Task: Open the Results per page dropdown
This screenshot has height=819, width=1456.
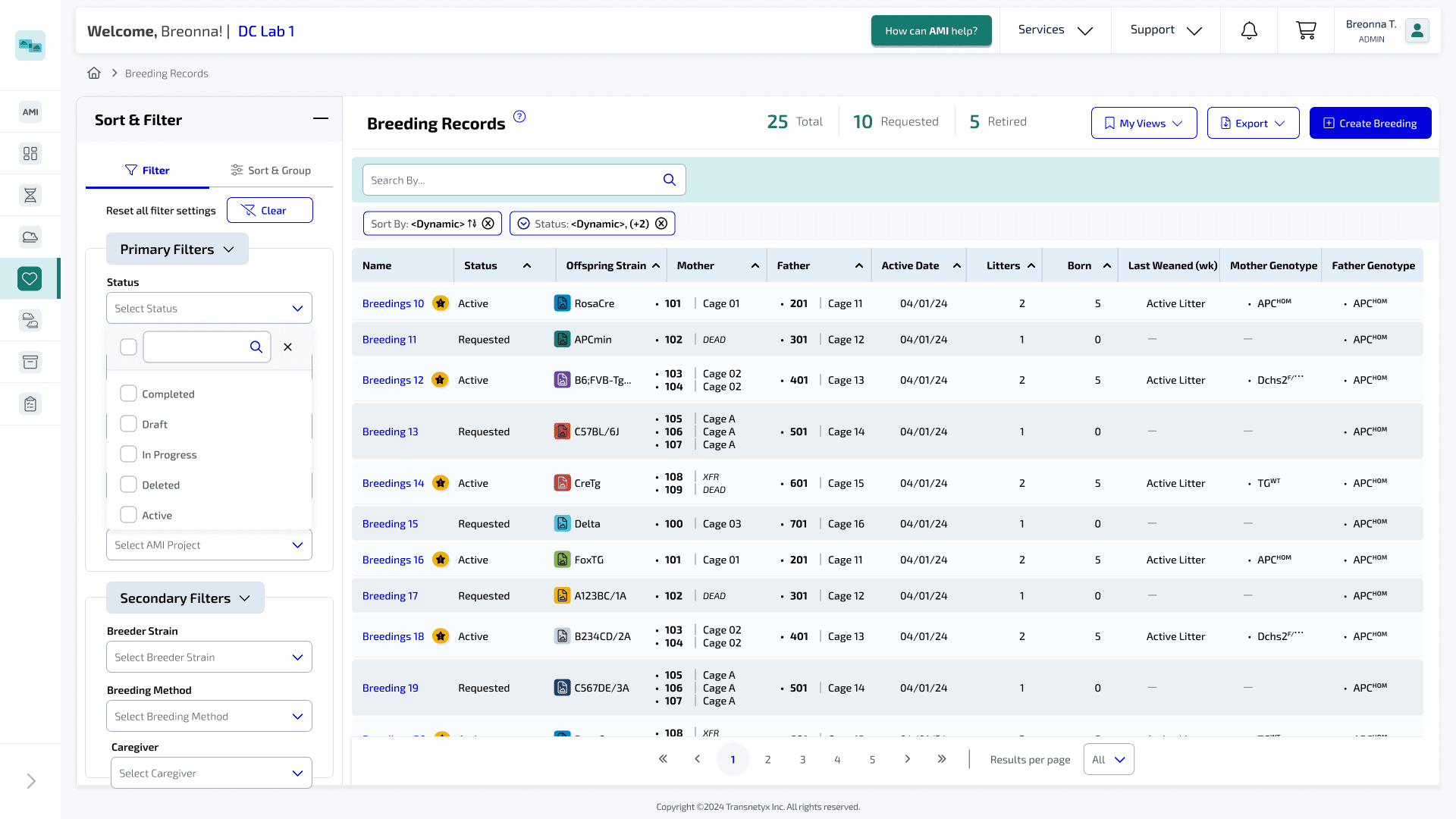Action: click(1109, 759)
